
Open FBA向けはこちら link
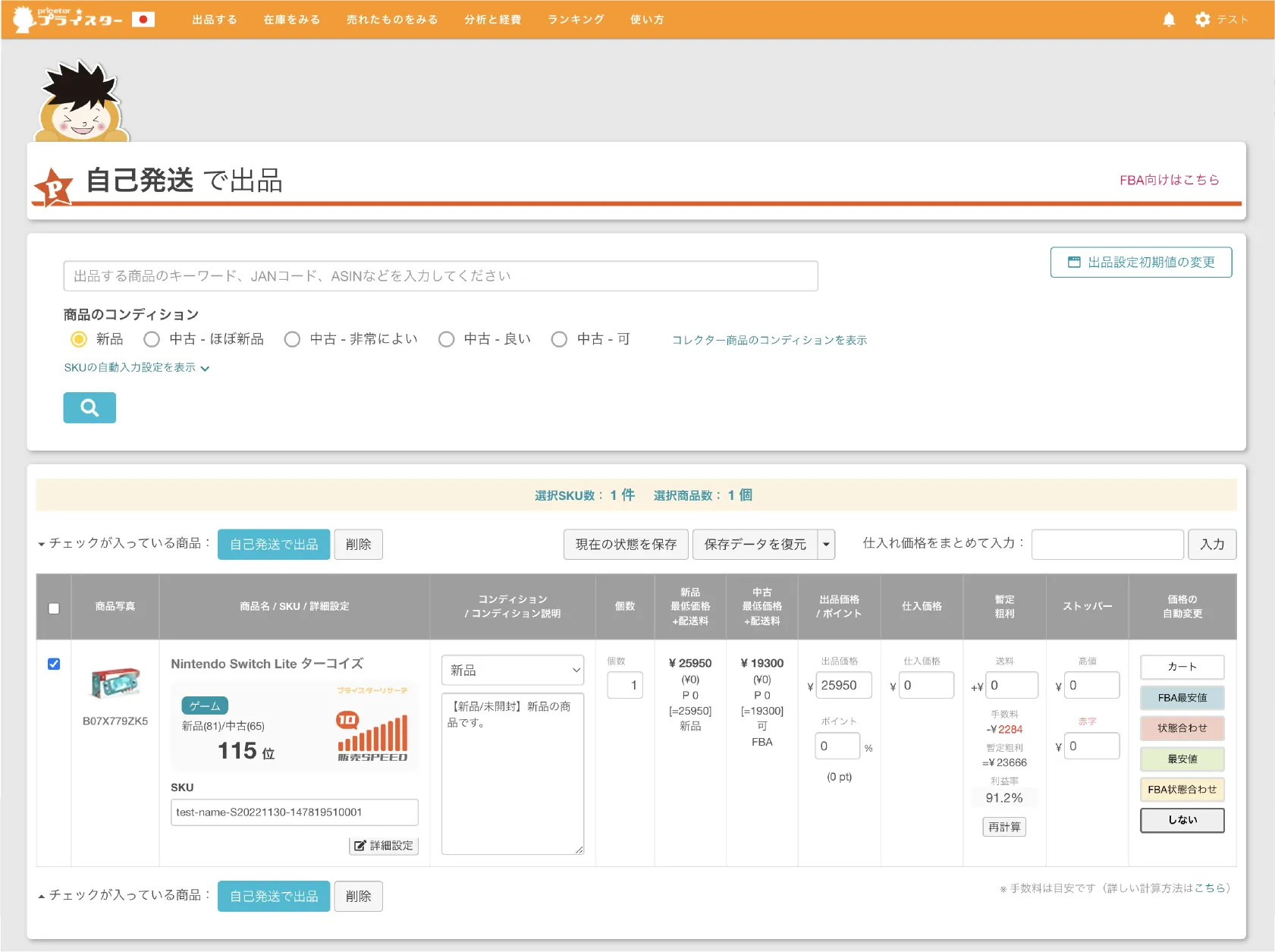tap(1170, 180)
